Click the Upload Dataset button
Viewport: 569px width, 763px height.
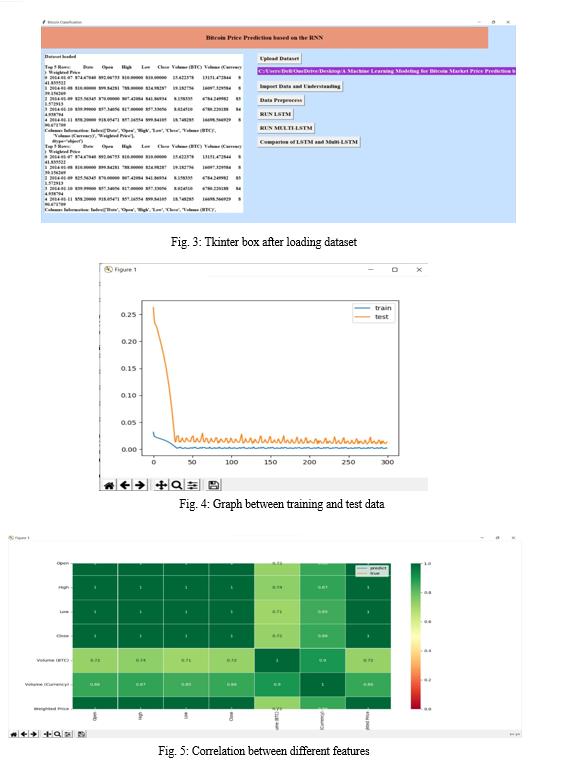tap(279, 58)
